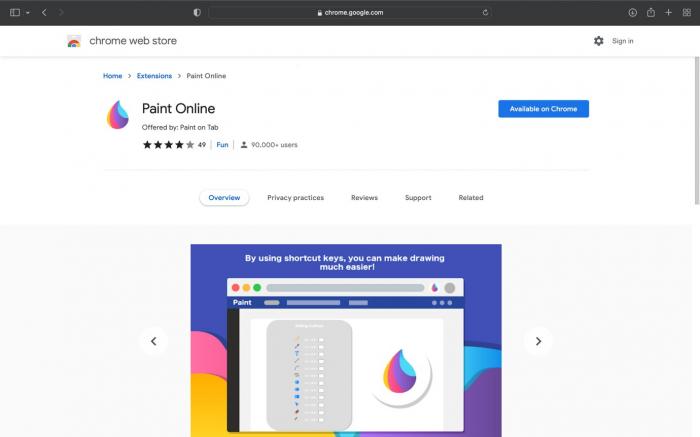Click the Sign in link

click(x=622, y=41)
